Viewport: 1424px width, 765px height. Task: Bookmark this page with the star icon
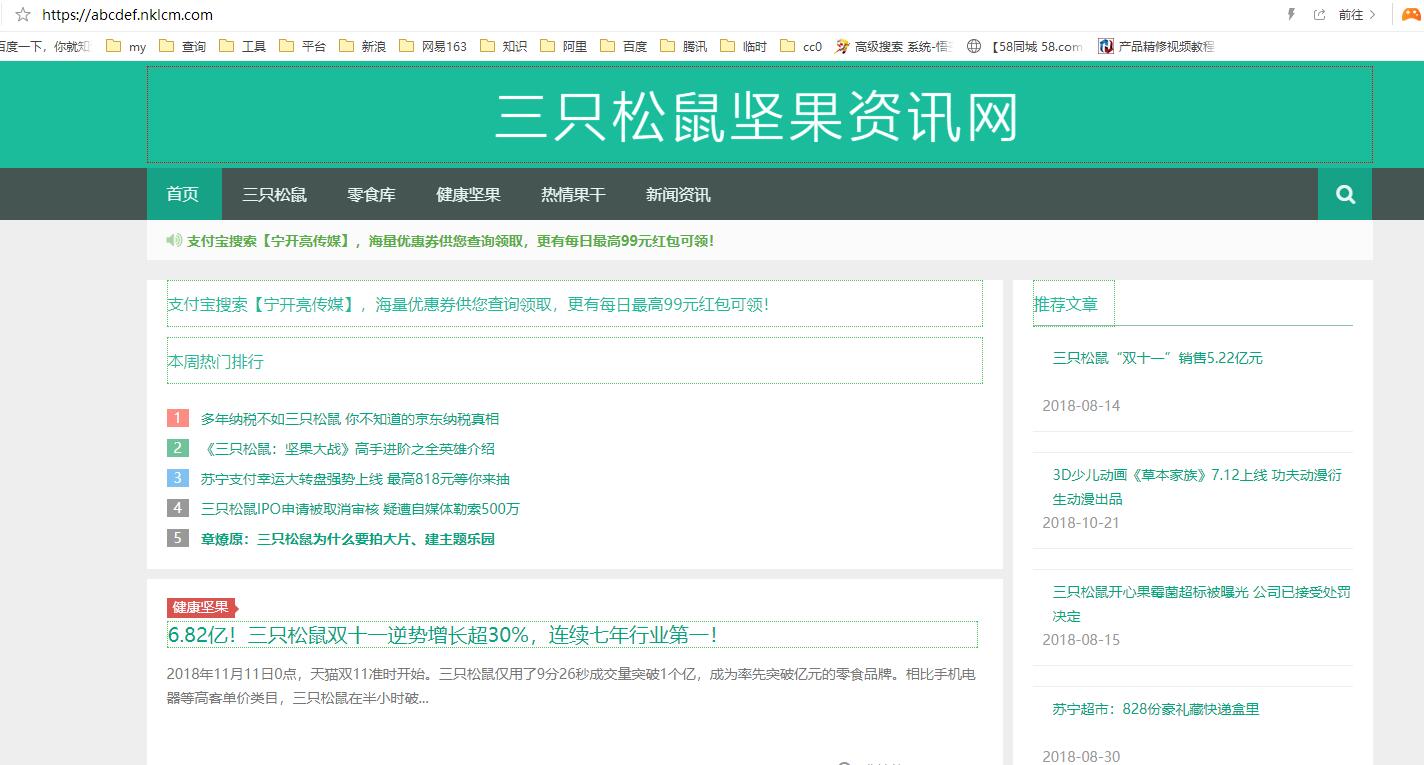(x=23, y=15)
